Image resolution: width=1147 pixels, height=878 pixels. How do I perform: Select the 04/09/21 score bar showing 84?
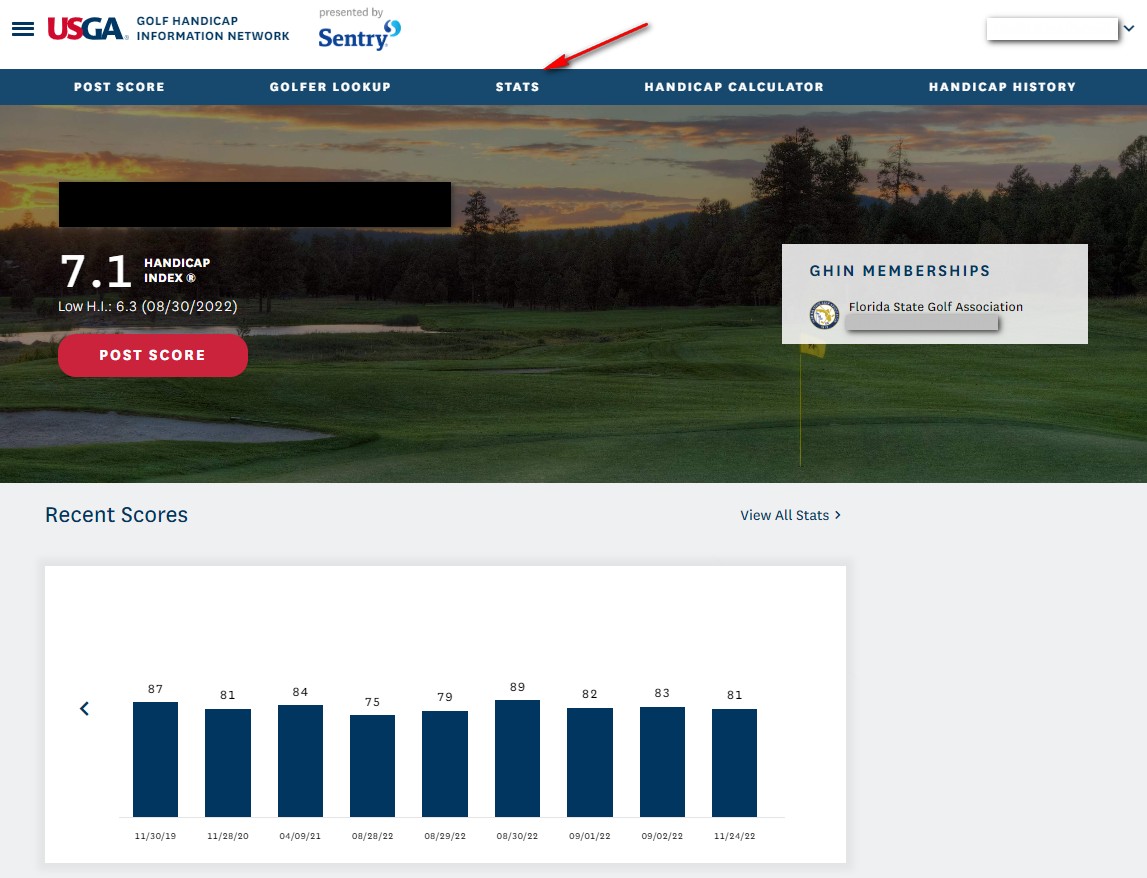(300, 761)
